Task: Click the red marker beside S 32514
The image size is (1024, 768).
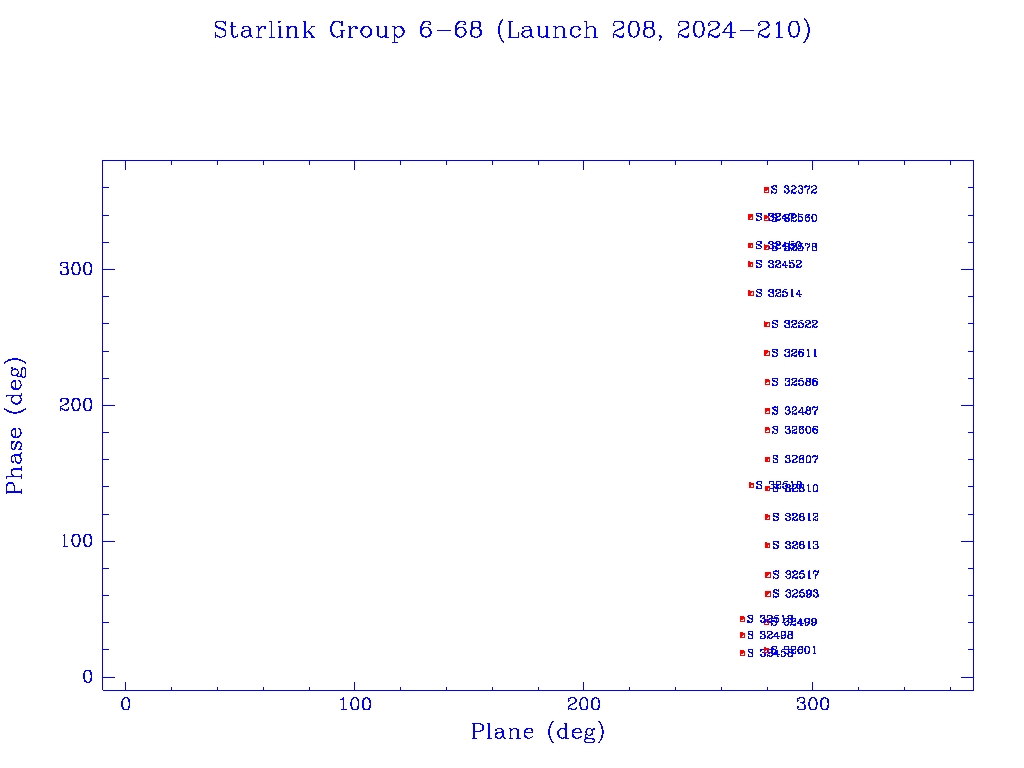Action: point(750,294)
